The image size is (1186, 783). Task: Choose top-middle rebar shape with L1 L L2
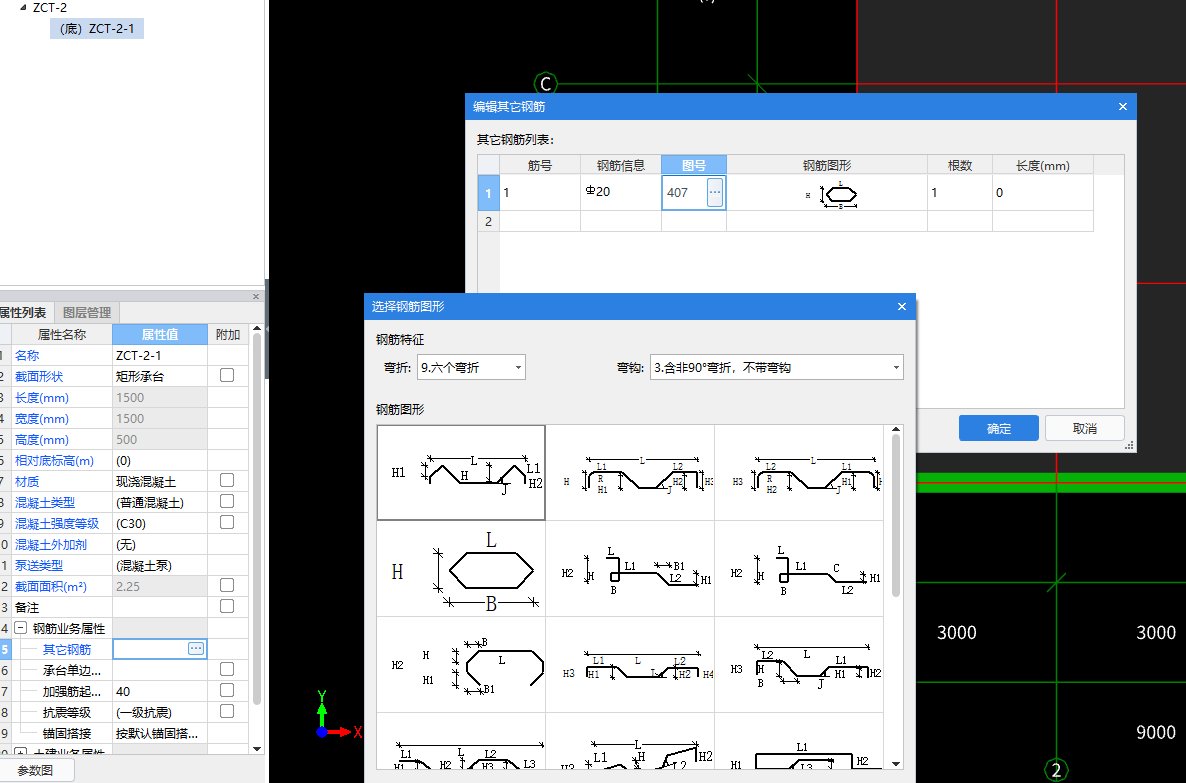coord(630,473)
